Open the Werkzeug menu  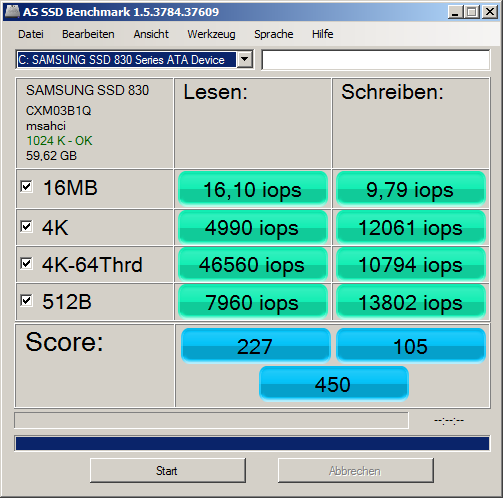click(x=211, y=34)
